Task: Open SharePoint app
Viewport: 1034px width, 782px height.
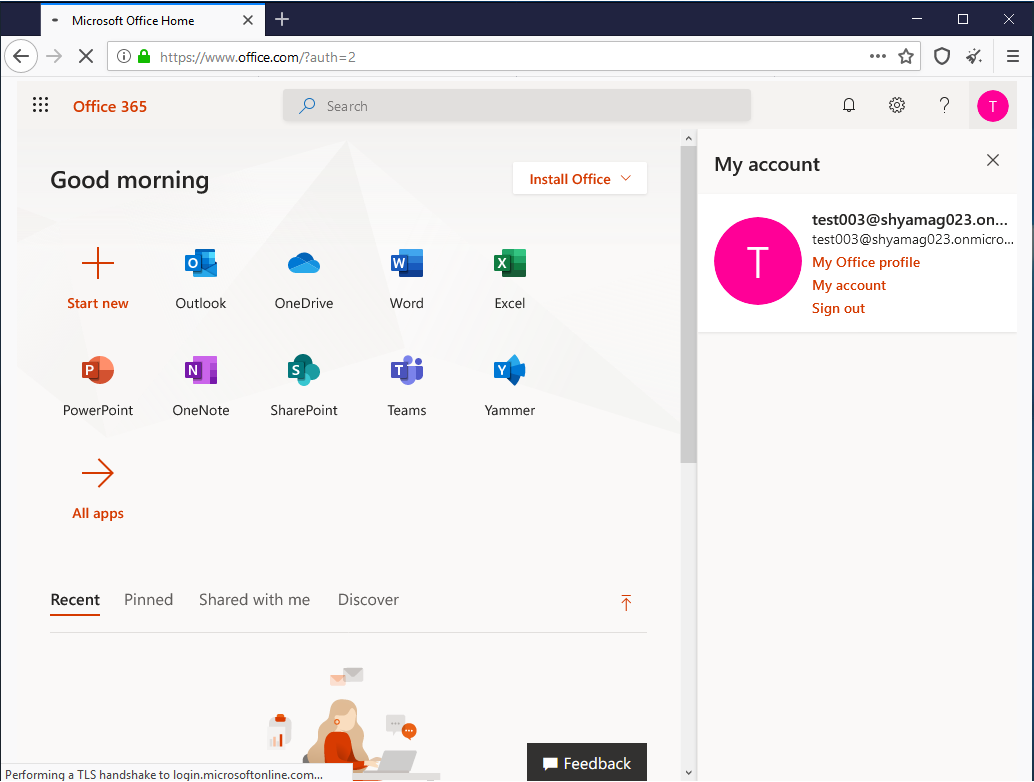Action: click(304, 386)
